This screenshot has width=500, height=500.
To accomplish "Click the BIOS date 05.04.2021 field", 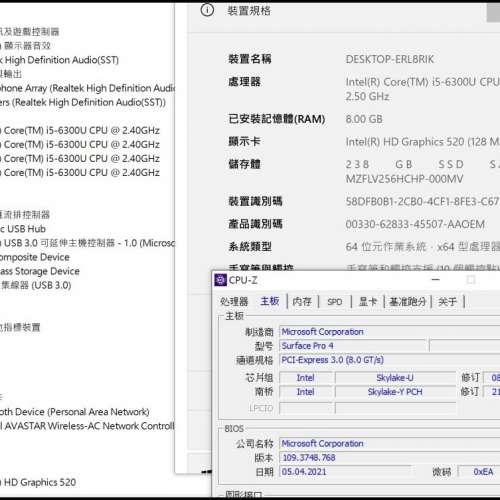I will coord(346,472).
